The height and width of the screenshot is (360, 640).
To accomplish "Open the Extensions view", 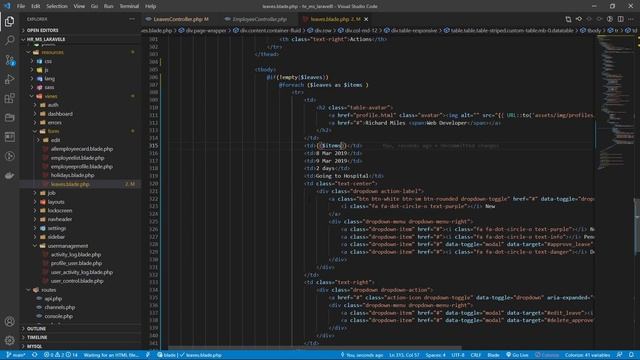I will click(x=9, y=98).
